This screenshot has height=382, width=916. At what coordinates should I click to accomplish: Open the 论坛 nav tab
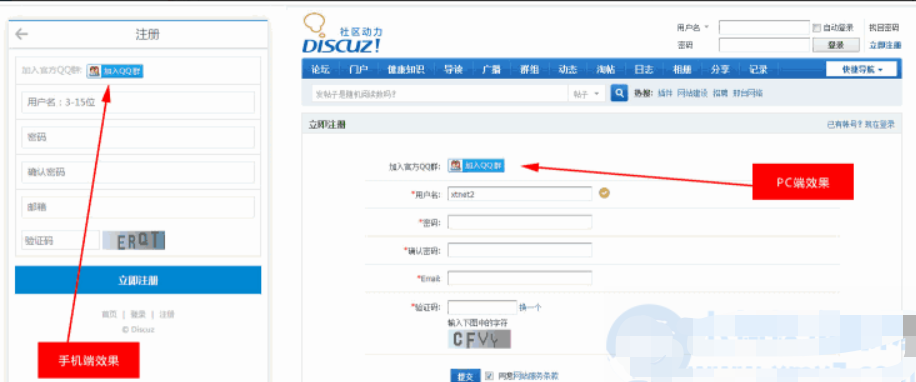coord(321,70)
